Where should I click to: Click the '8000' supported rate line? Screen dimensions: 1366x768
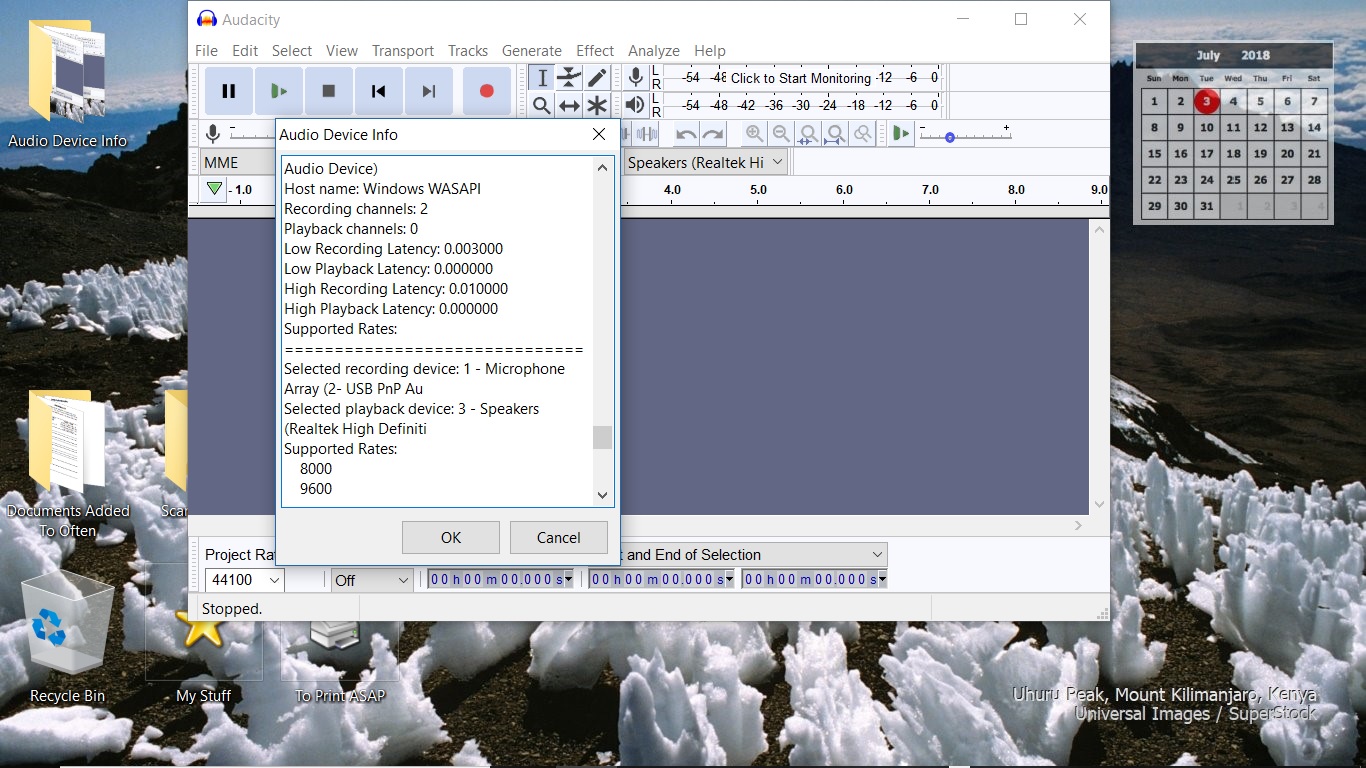[316, 468]
